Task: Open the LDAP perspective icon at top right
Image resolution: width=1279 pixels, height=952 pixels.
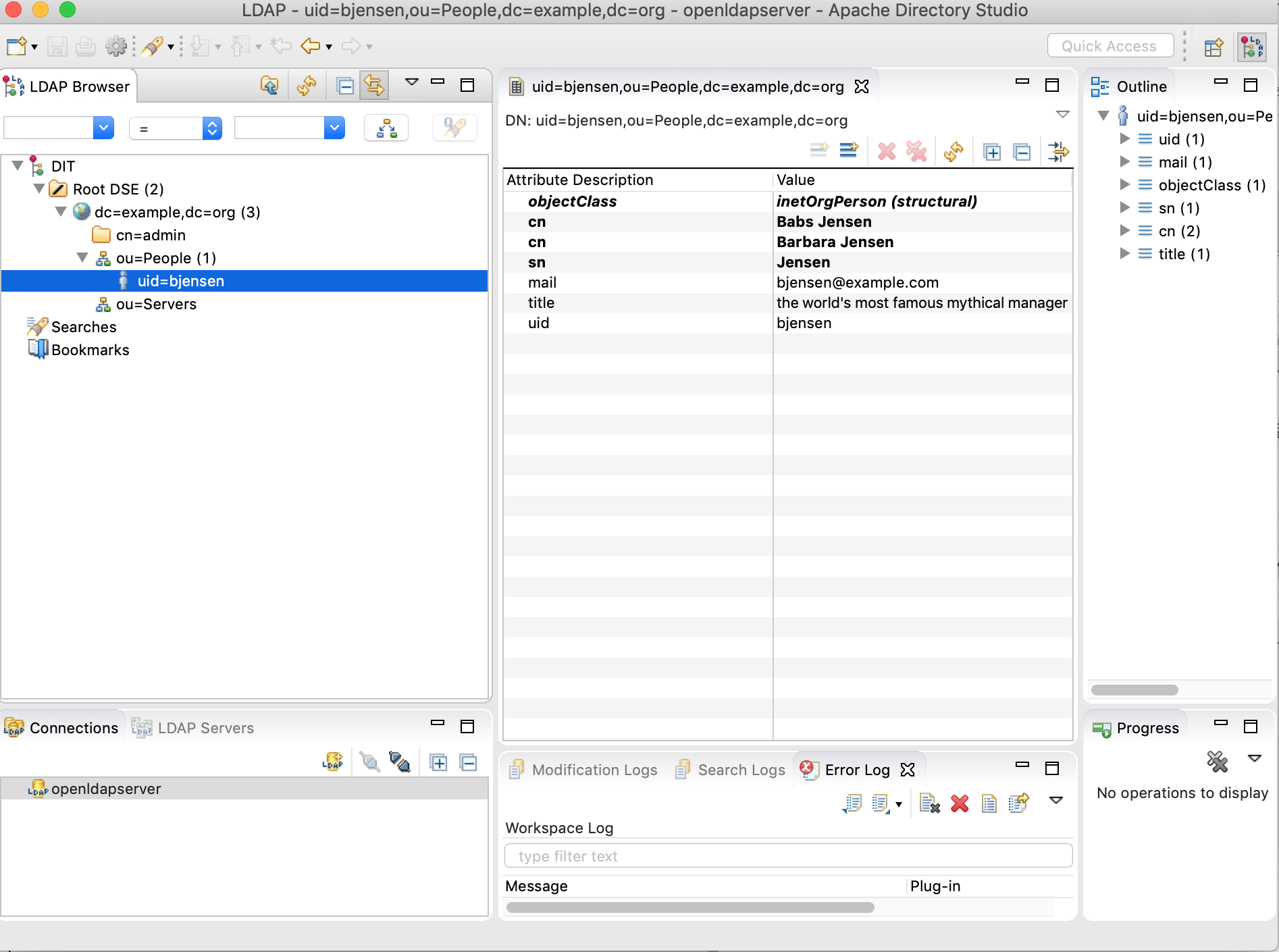Action: tap(1252, 47)
